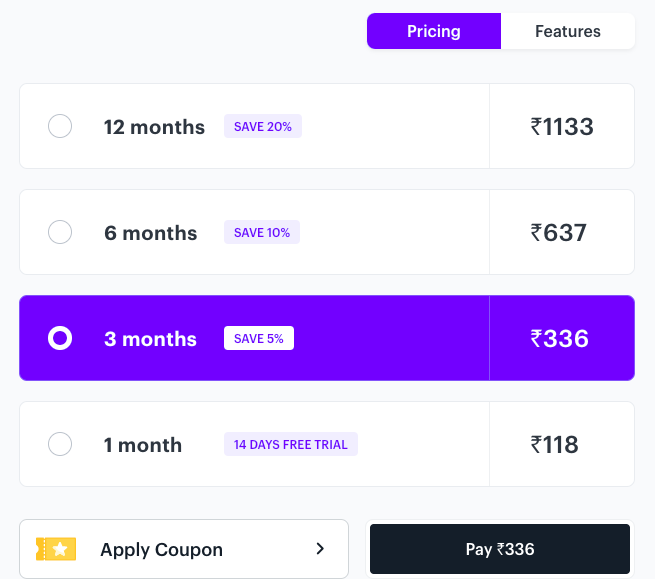Click the yellow coupon ticket icon
Screen dimensions: 655x579
56,549
